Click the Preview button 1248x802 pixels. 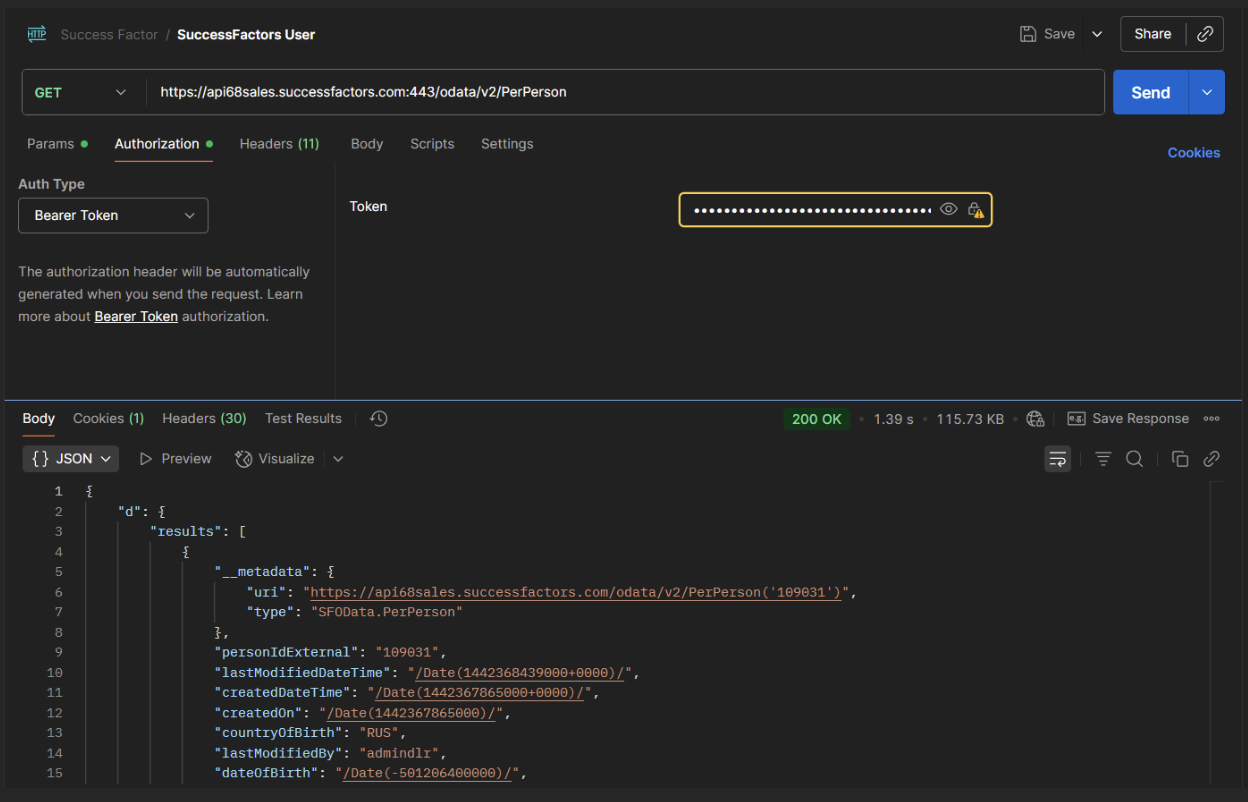click(x=175, y=459)
